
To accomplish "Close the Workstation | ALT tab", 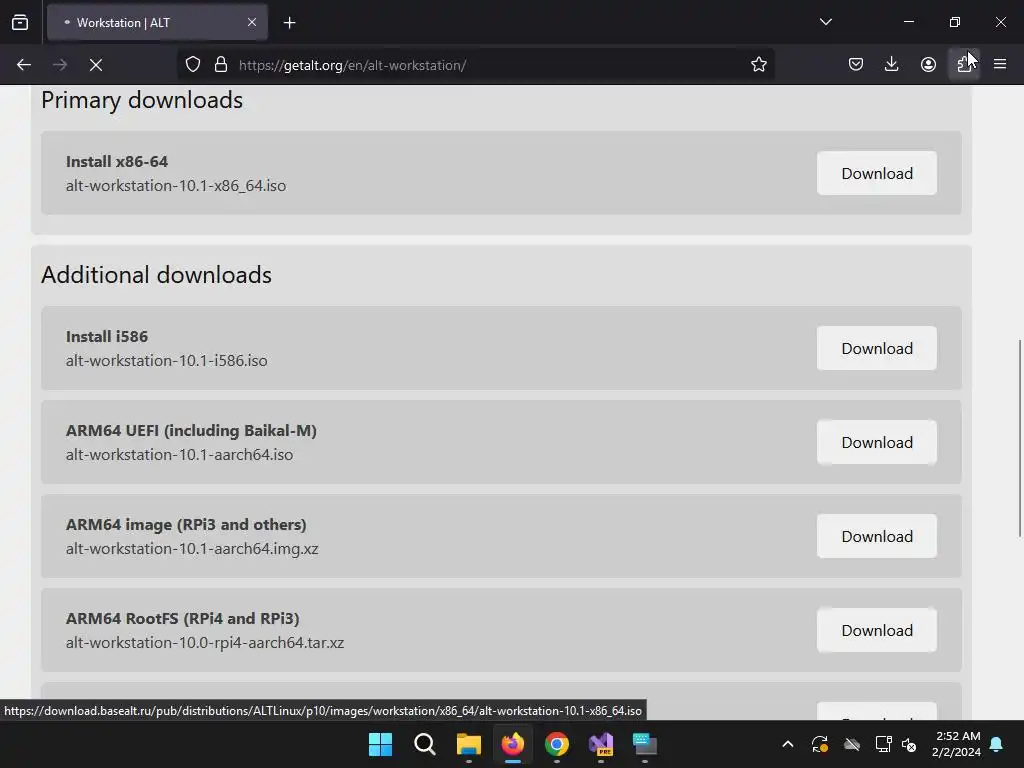I will pyautogui.click(x=251, y=23).
